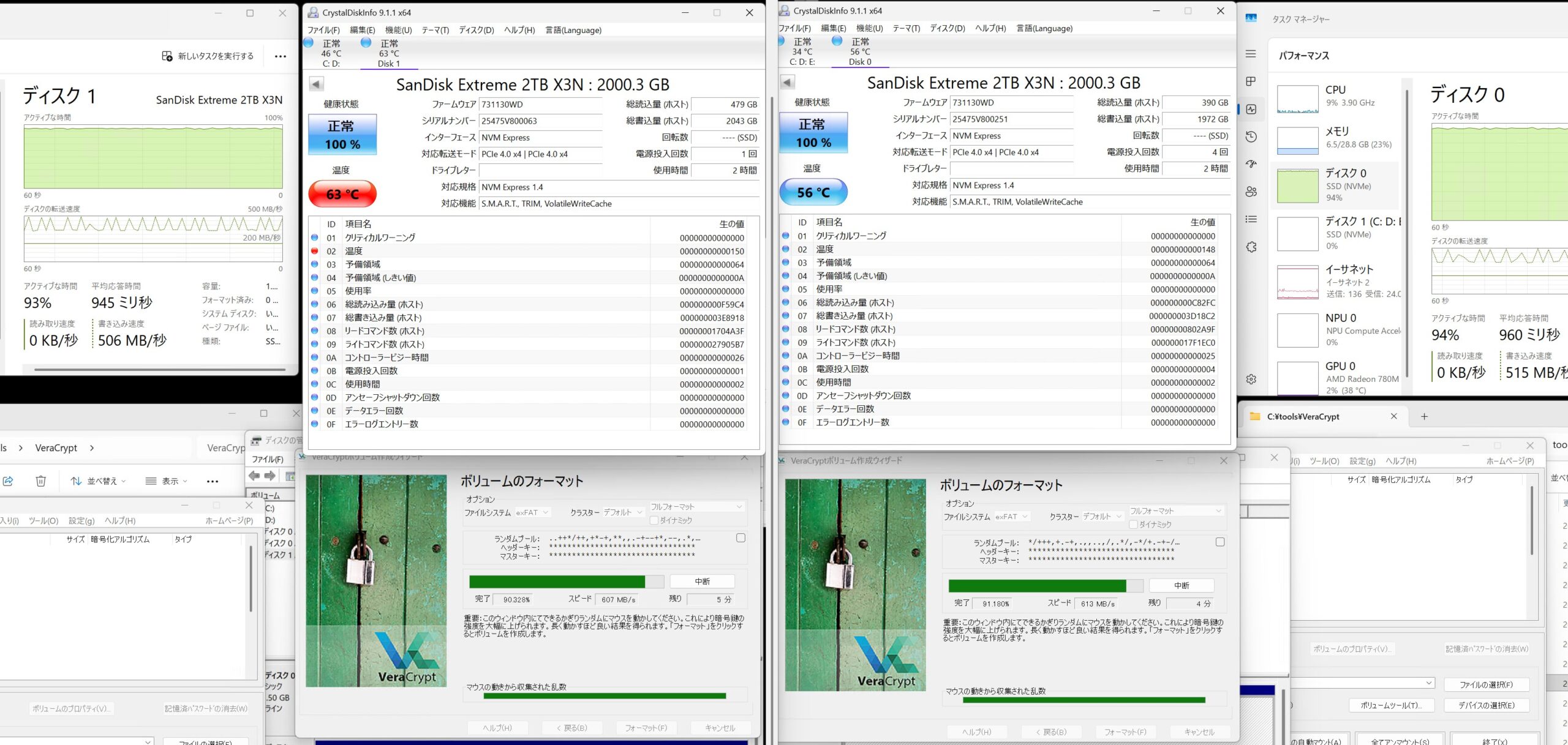Toggle random pool checkbox in 607 MB/s wizard
The height and width of the screenshot is (745, 1568).
click(x=741, y=538)
